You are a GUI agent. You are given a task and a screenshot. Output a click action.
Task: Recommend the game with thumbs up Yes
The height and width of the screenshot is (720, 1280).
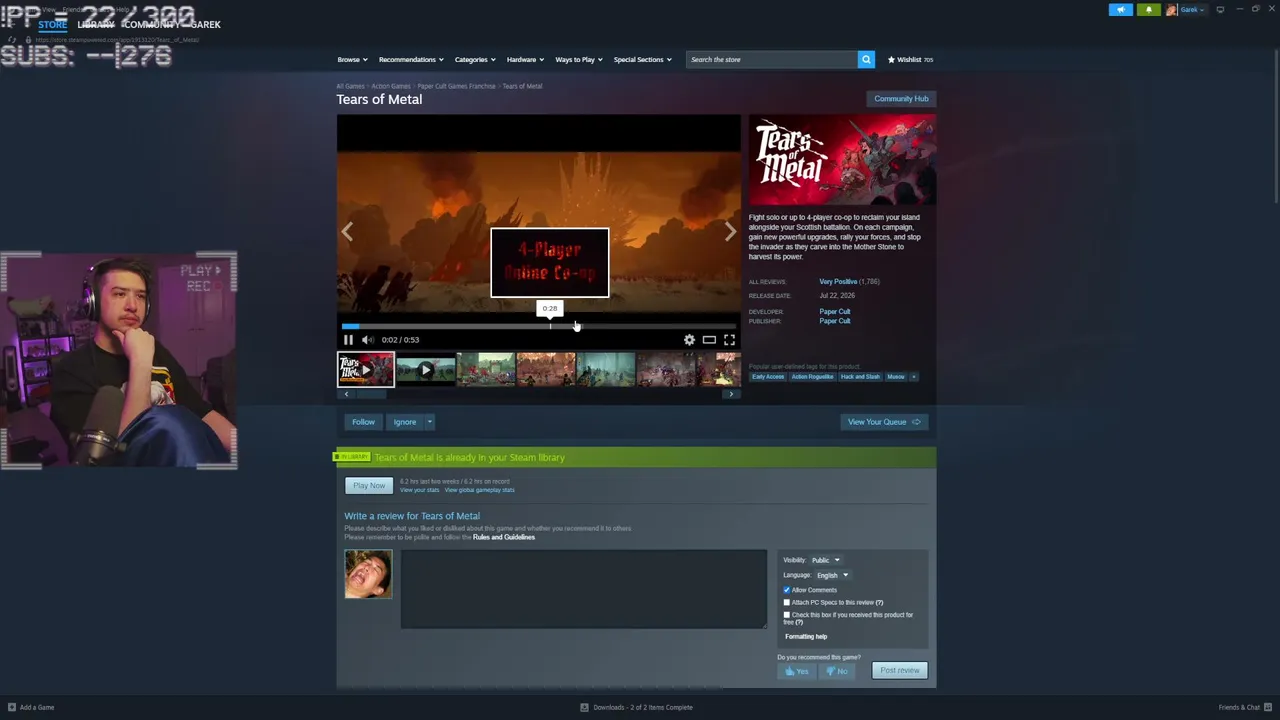[797, 671]
